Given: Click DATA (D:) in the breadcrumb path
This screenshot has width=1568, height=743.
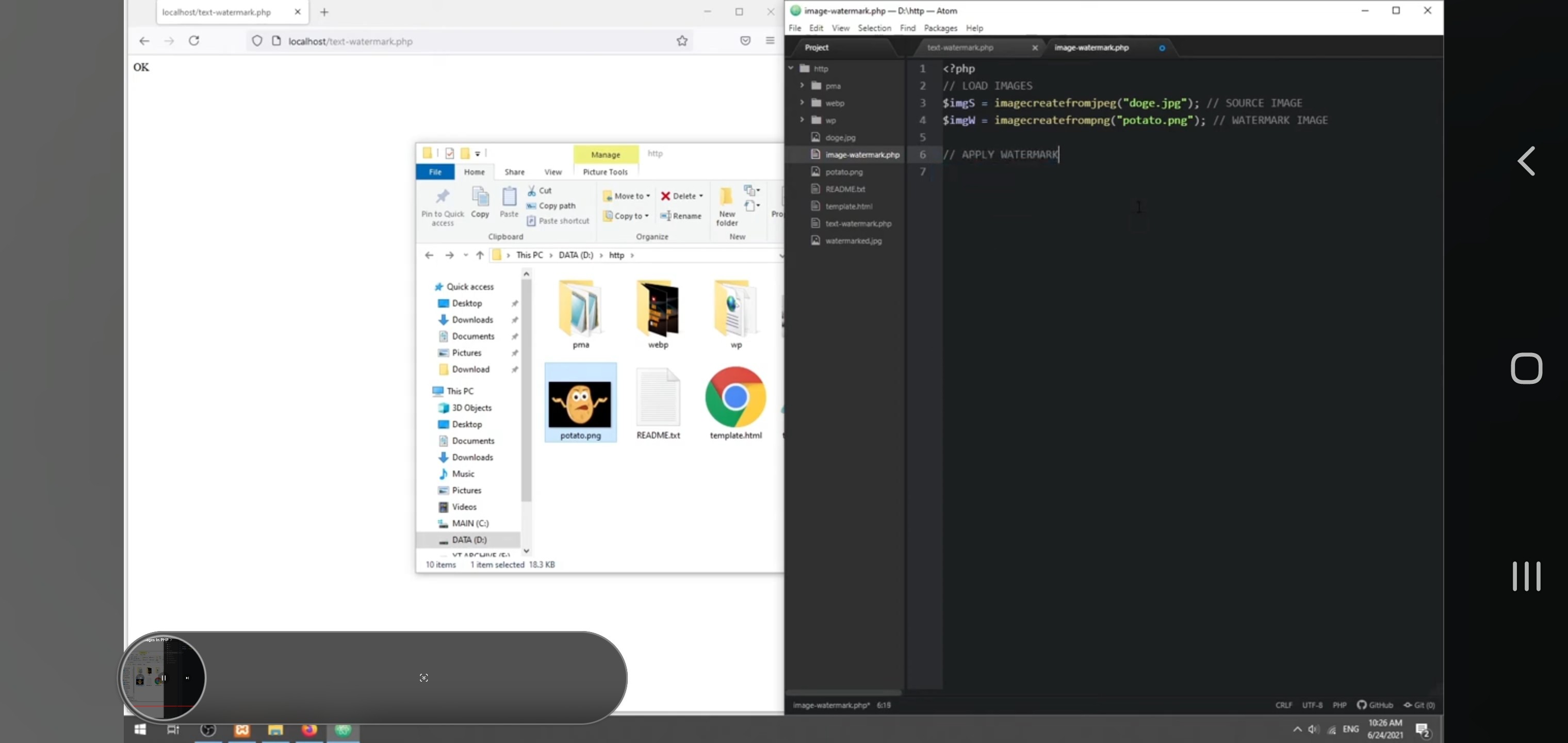Looking at the screenshot, I should coord(576,255).
